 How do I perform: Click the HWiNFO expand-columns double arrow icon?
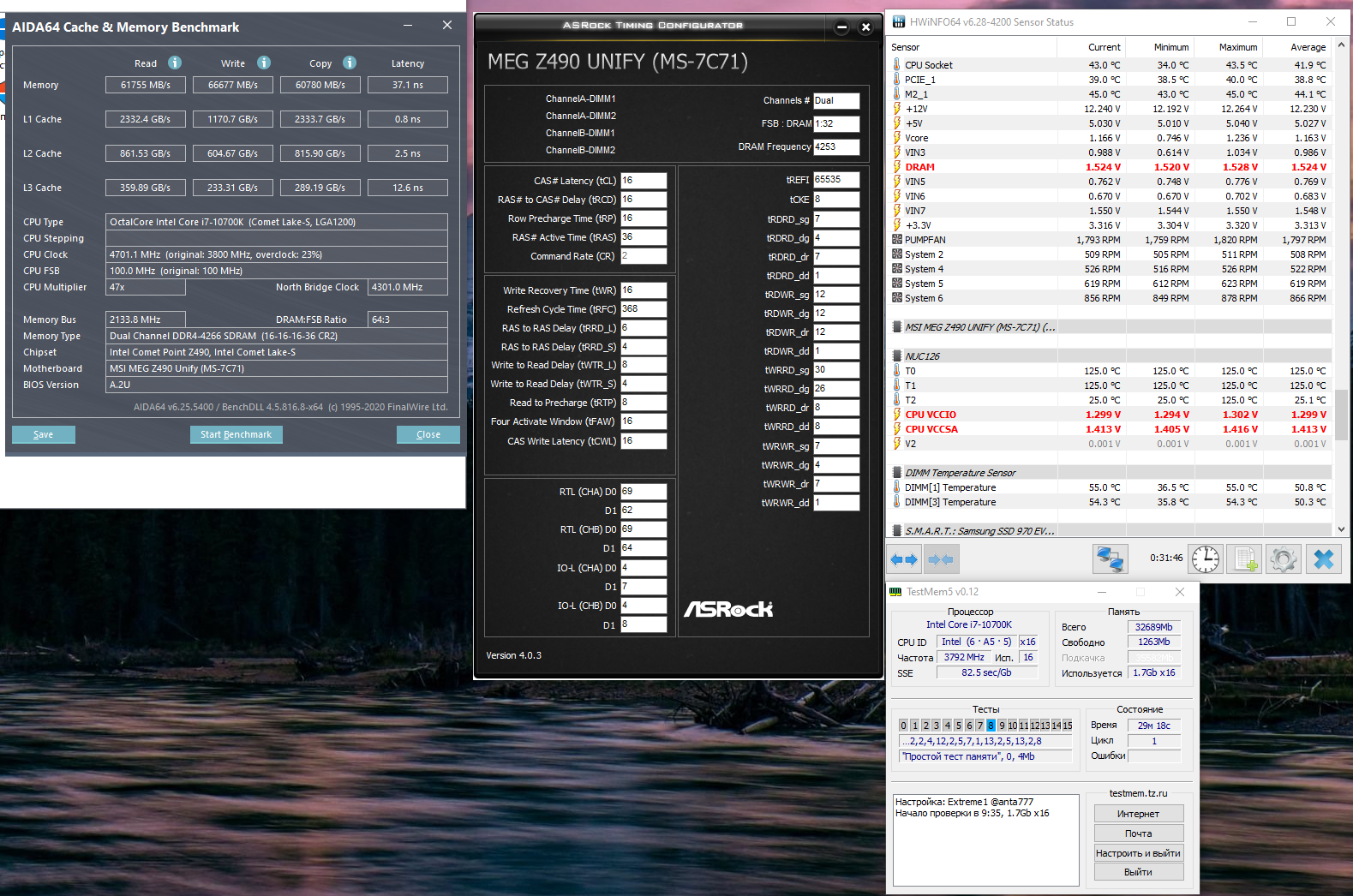pos(904,559)
